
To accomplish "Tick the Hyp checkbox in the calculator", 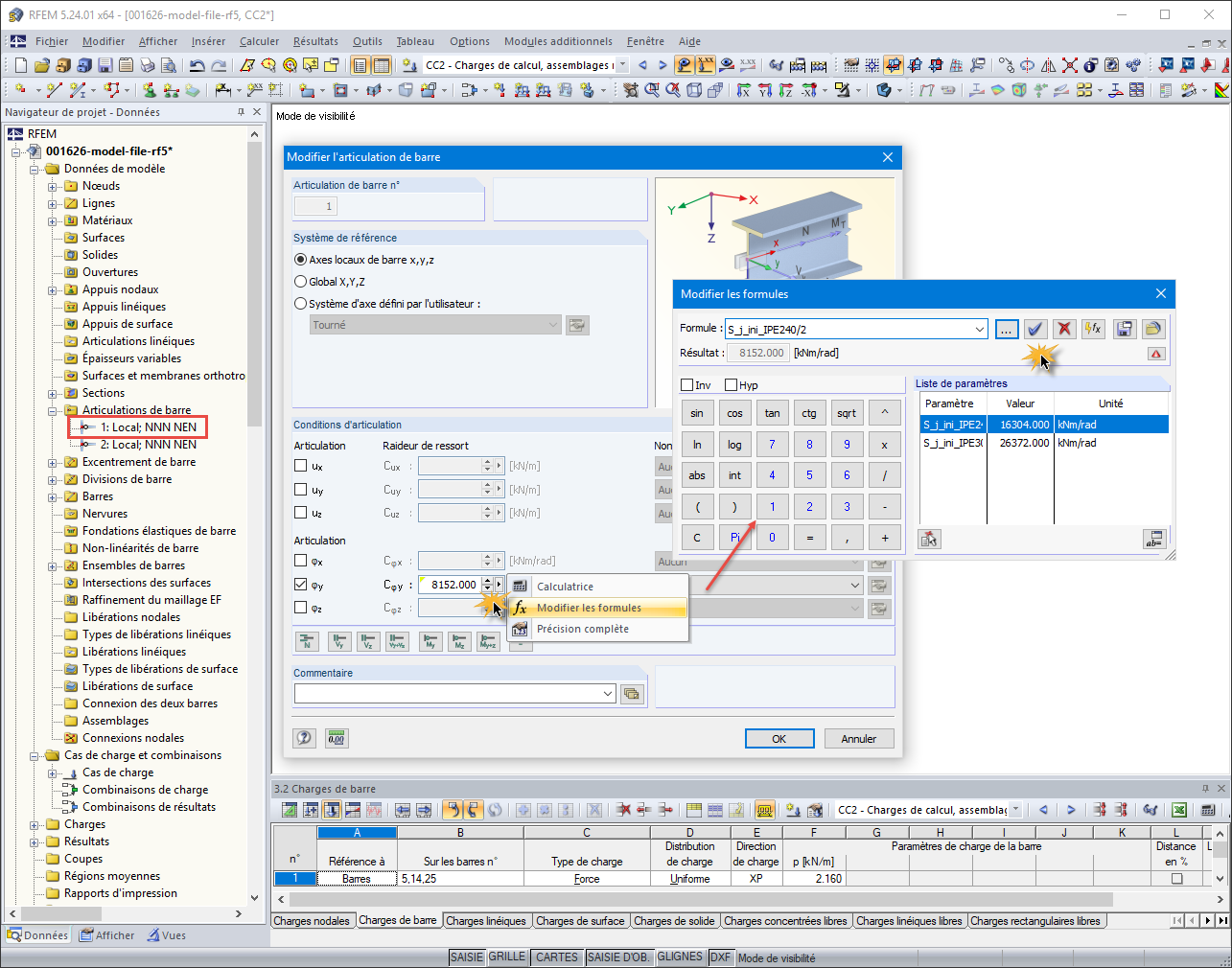I will point(731,385).
